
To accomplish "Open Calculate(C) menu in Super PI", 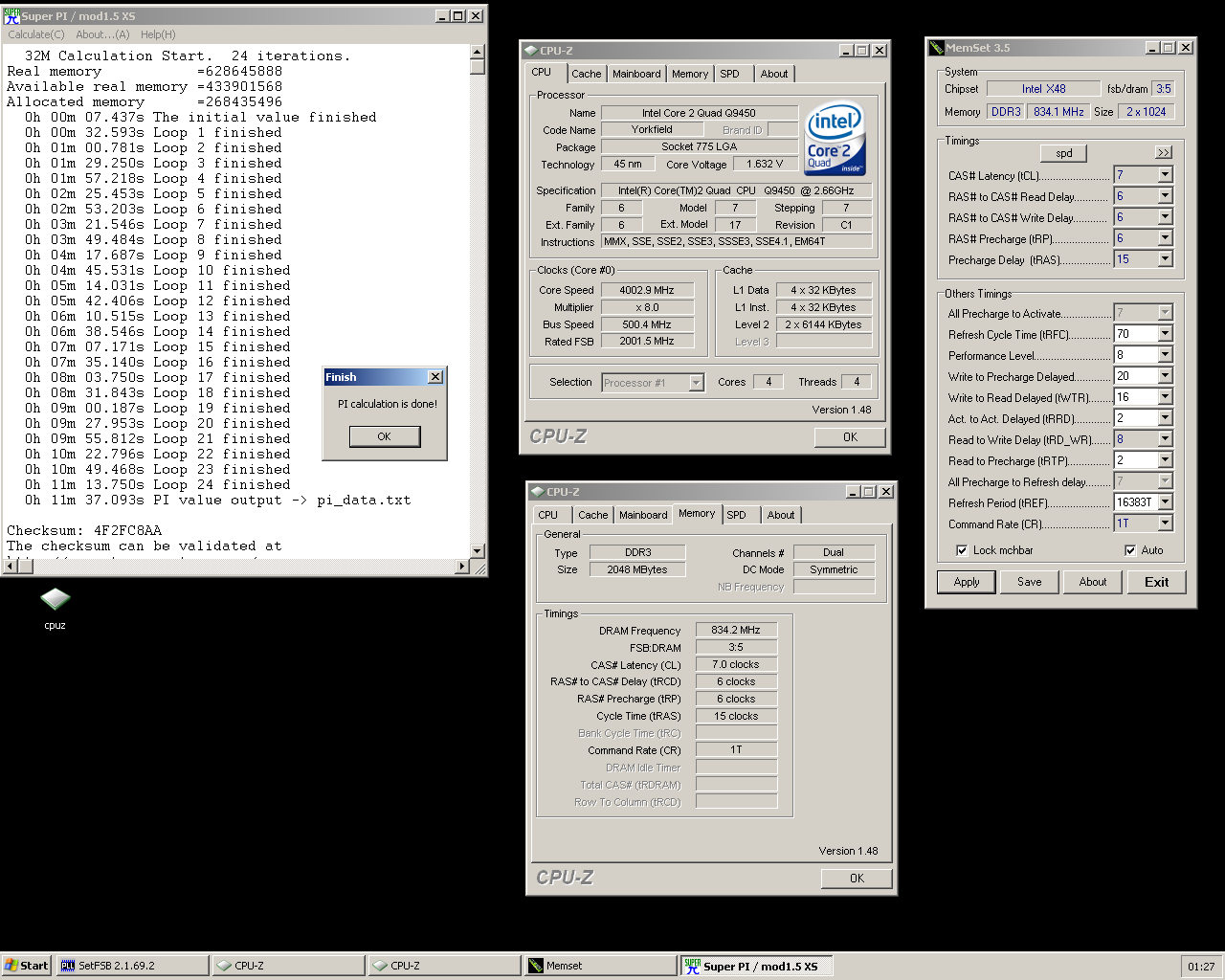I will [x=36, y=34].
